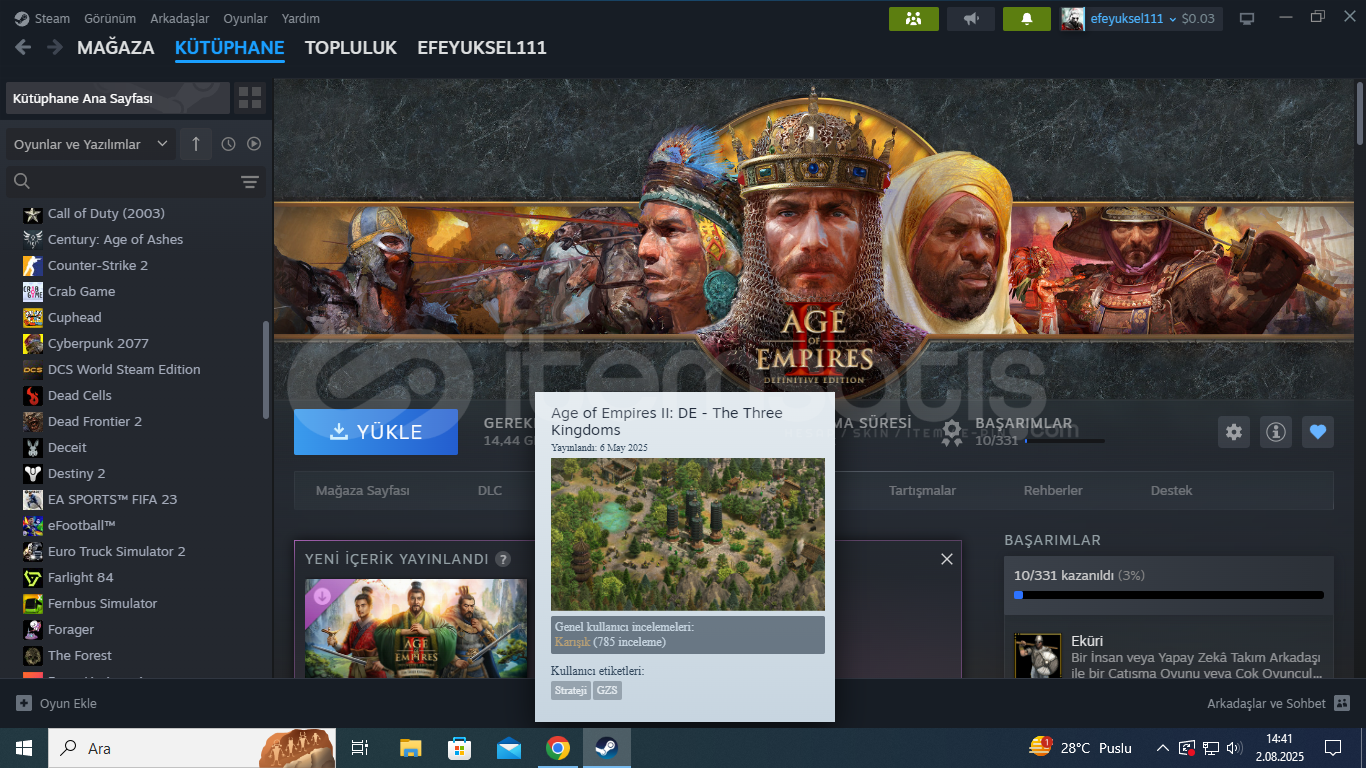The image size is (1366, 768).
Task: Open Google Chrome from the taskbar
Action: (x=558, y=748)
